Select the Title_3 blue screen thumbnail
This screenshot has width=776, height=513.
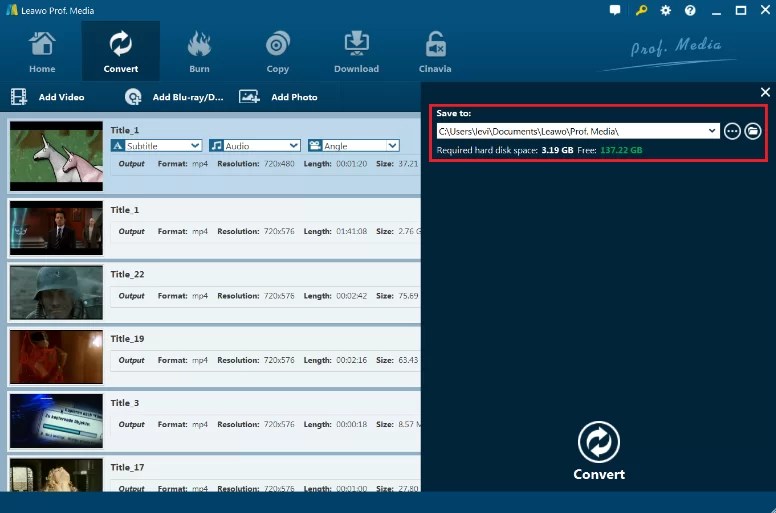pos(56,421)
